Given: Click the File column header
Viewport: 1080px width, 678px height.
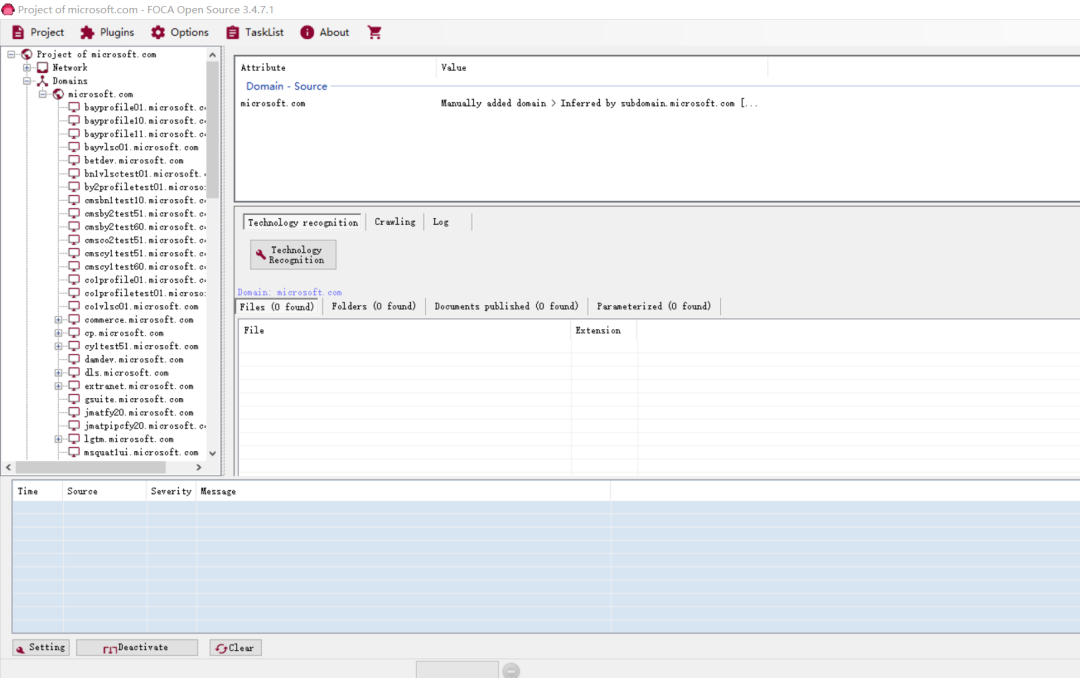Looking at the screenshot, I should 405,331.
